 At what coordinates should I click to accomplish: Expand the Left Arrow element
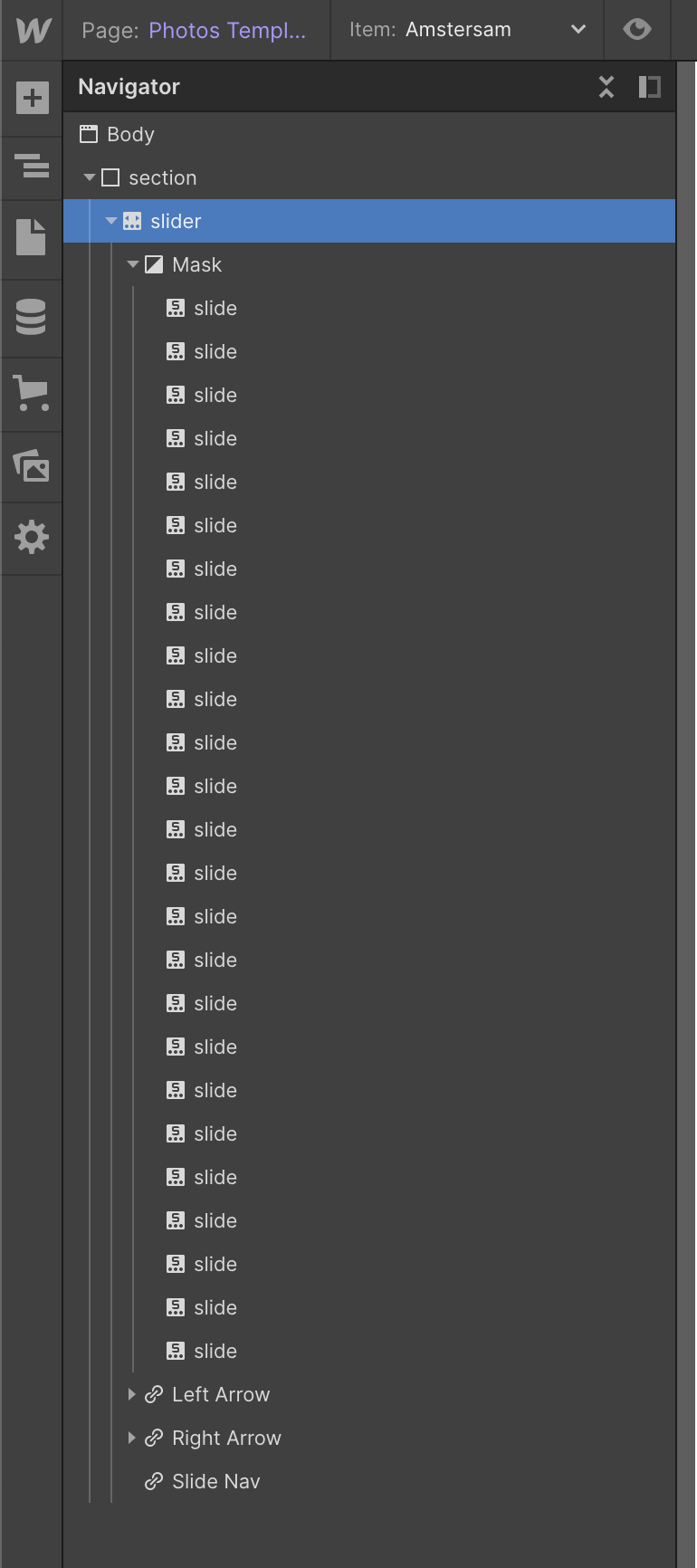point(132,1394)
